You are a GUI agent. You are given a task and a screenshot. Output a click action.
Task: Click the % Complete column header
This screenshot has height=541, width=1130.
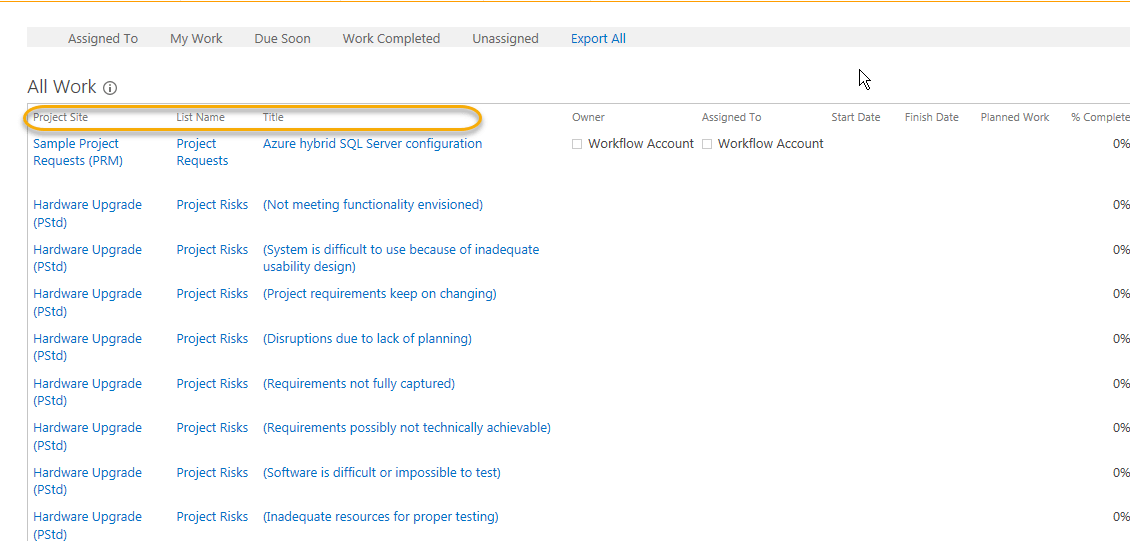(x=1100, y=117)
